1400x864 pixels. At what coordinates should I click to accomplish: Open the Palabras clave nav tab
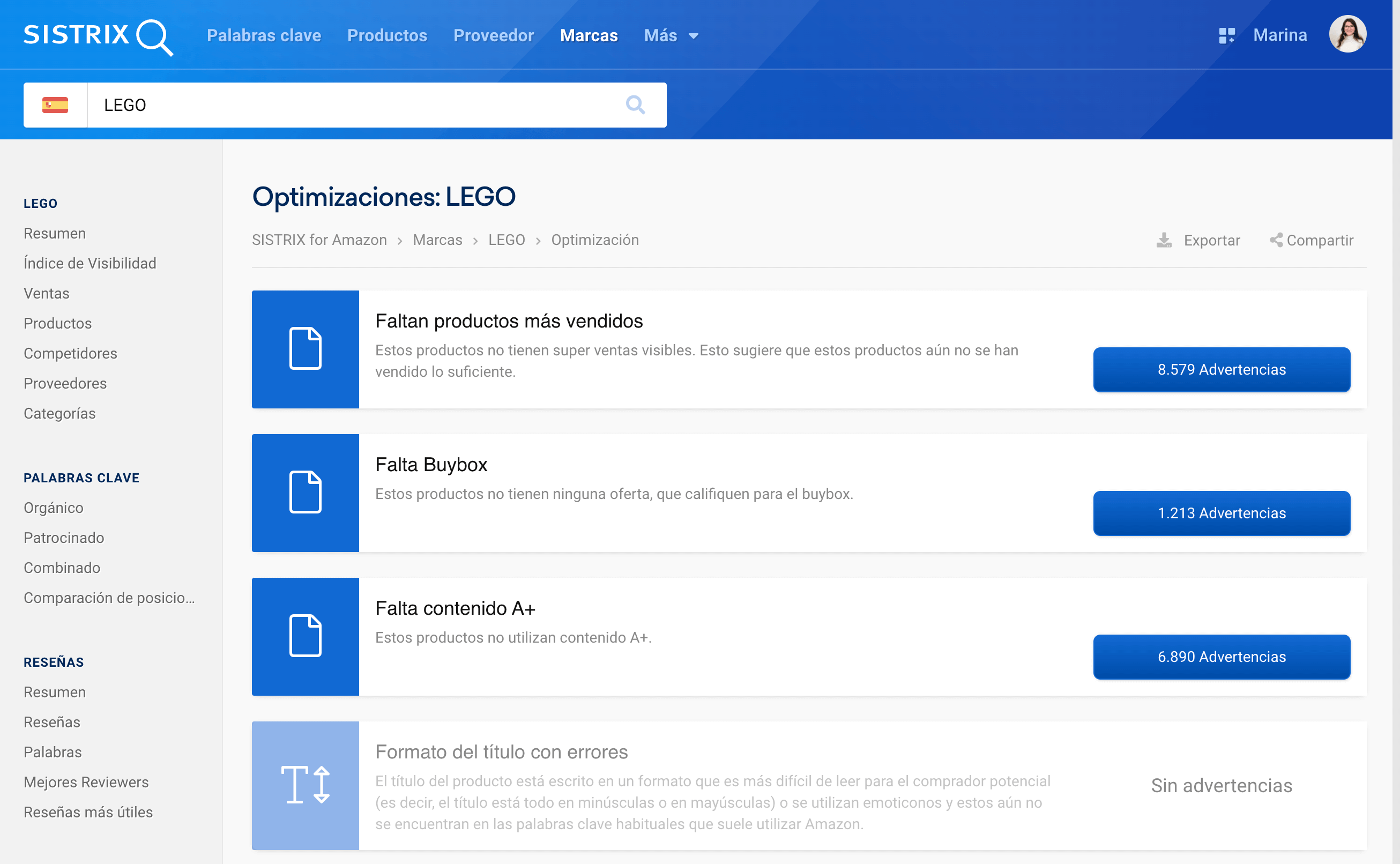pyautogui.click(x=263, y=35)
